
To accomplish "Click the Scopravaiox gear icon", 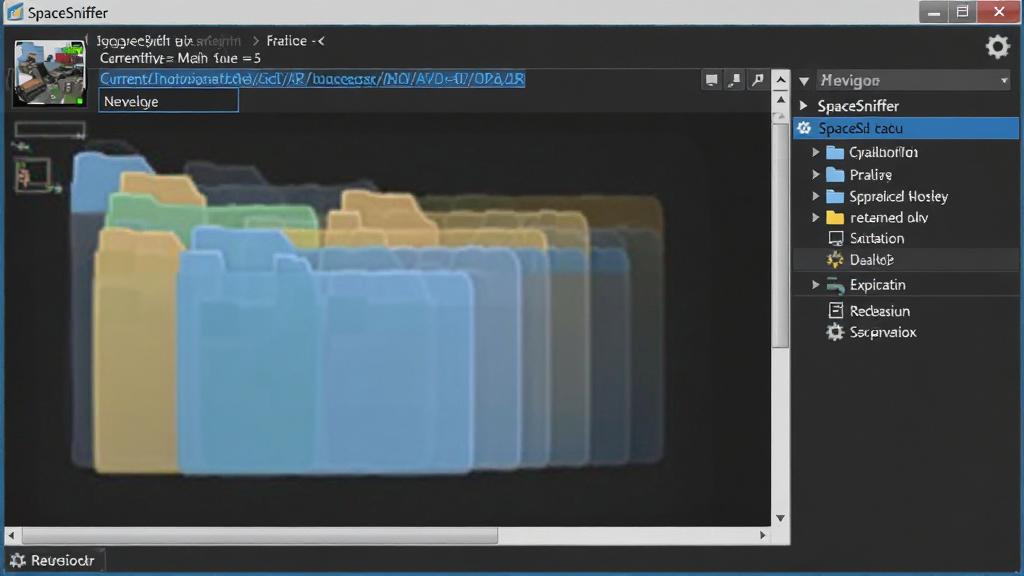I will tap(835, 332).
